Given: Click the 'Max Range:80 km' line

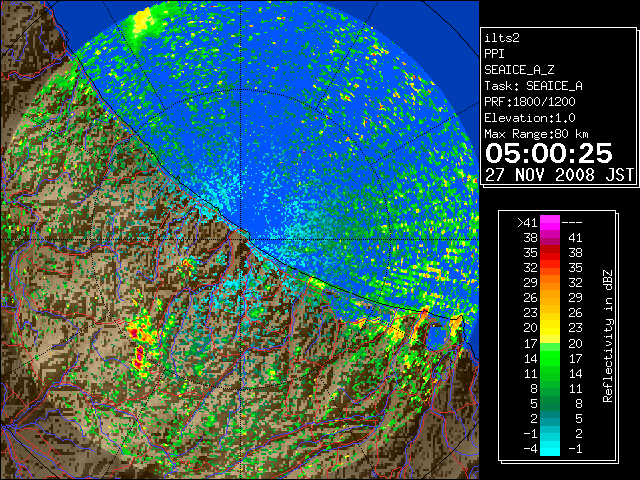Looking at the screenshot, I should (x=536, y=134).
